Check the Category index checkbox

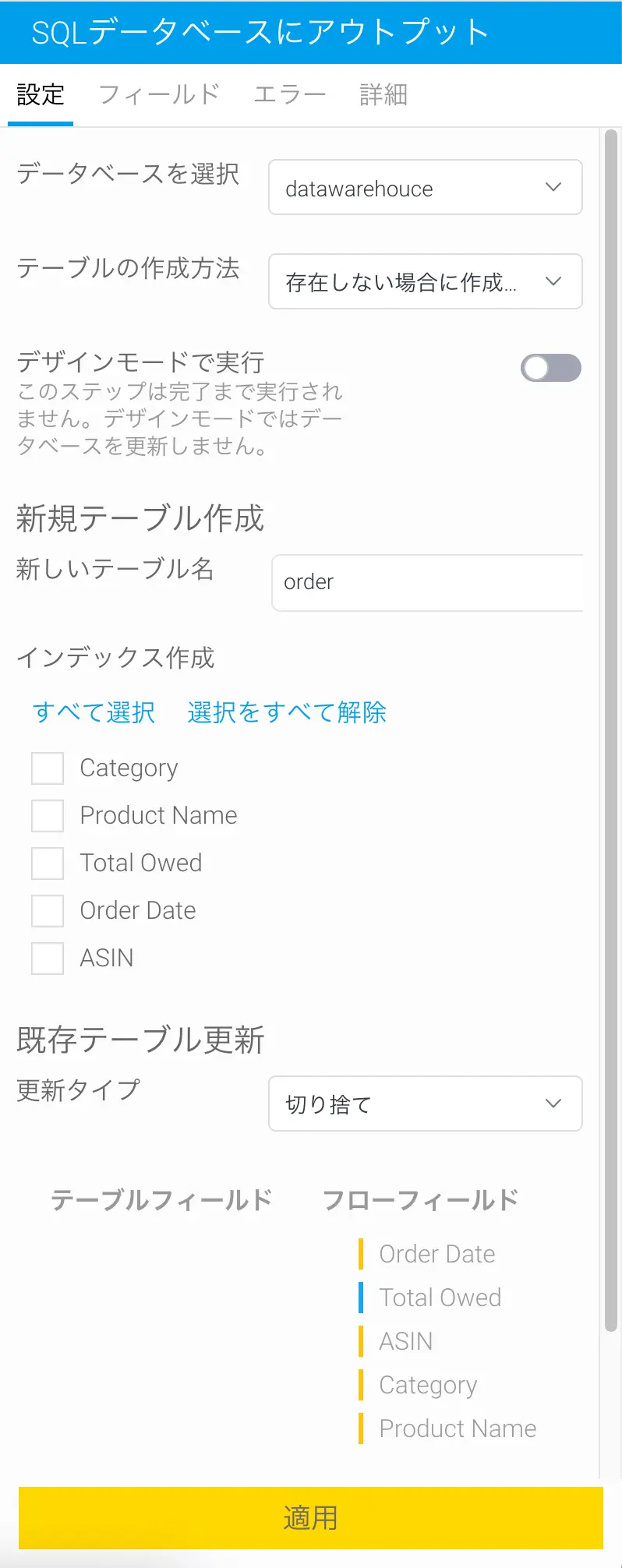click(48, 768)
